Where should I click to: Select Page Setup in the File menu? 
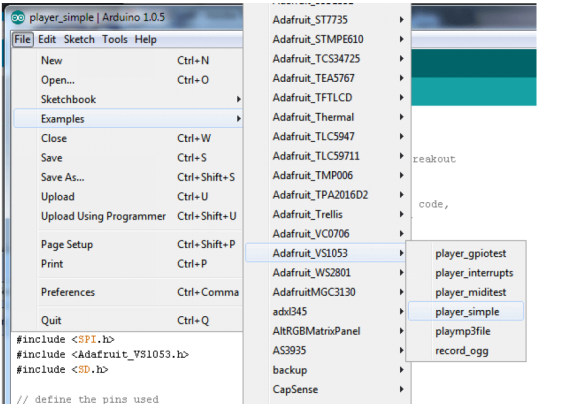tap(128, 244)
